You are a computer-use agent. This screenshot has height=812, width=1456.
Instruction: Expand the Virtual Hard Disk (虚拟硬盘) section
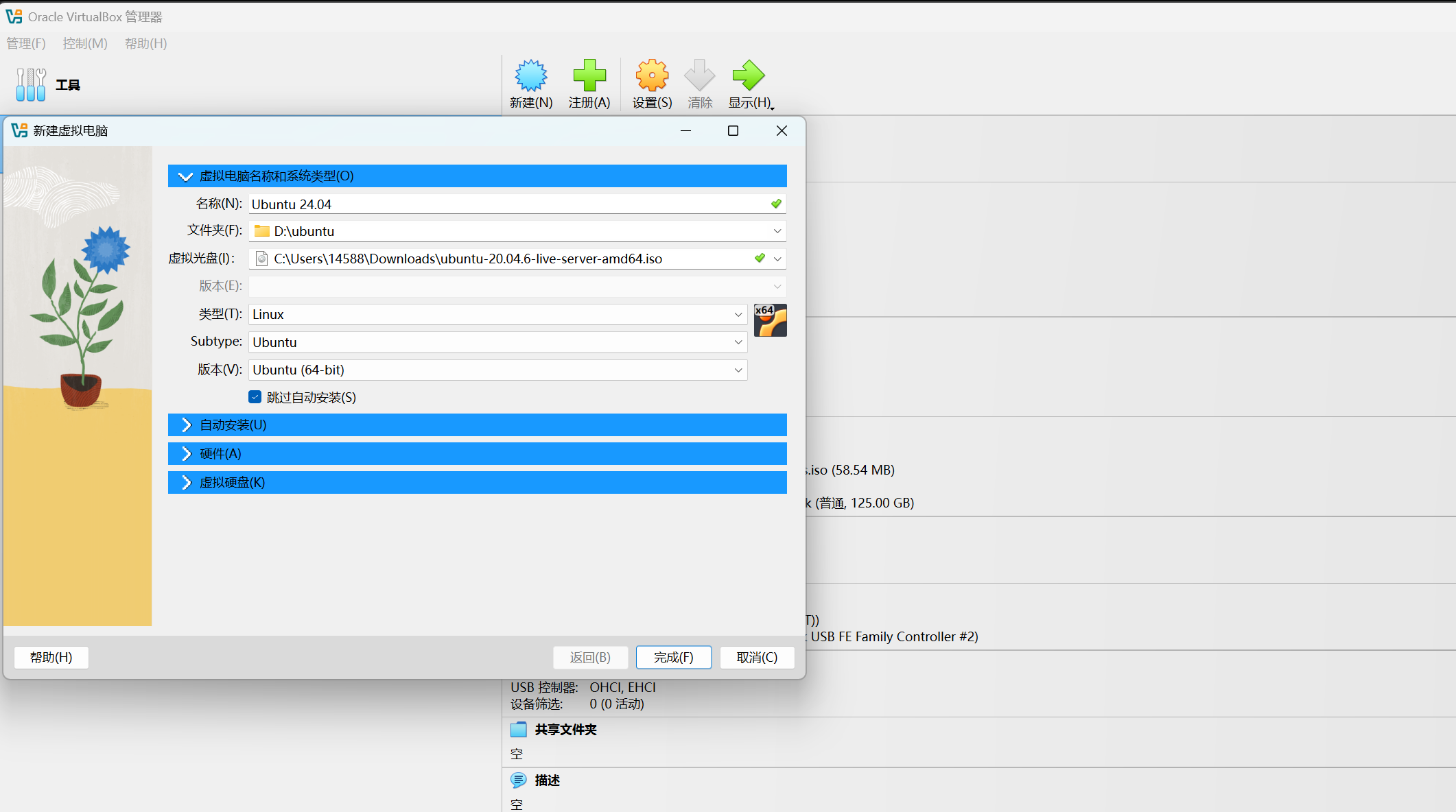tap(477, 482)
